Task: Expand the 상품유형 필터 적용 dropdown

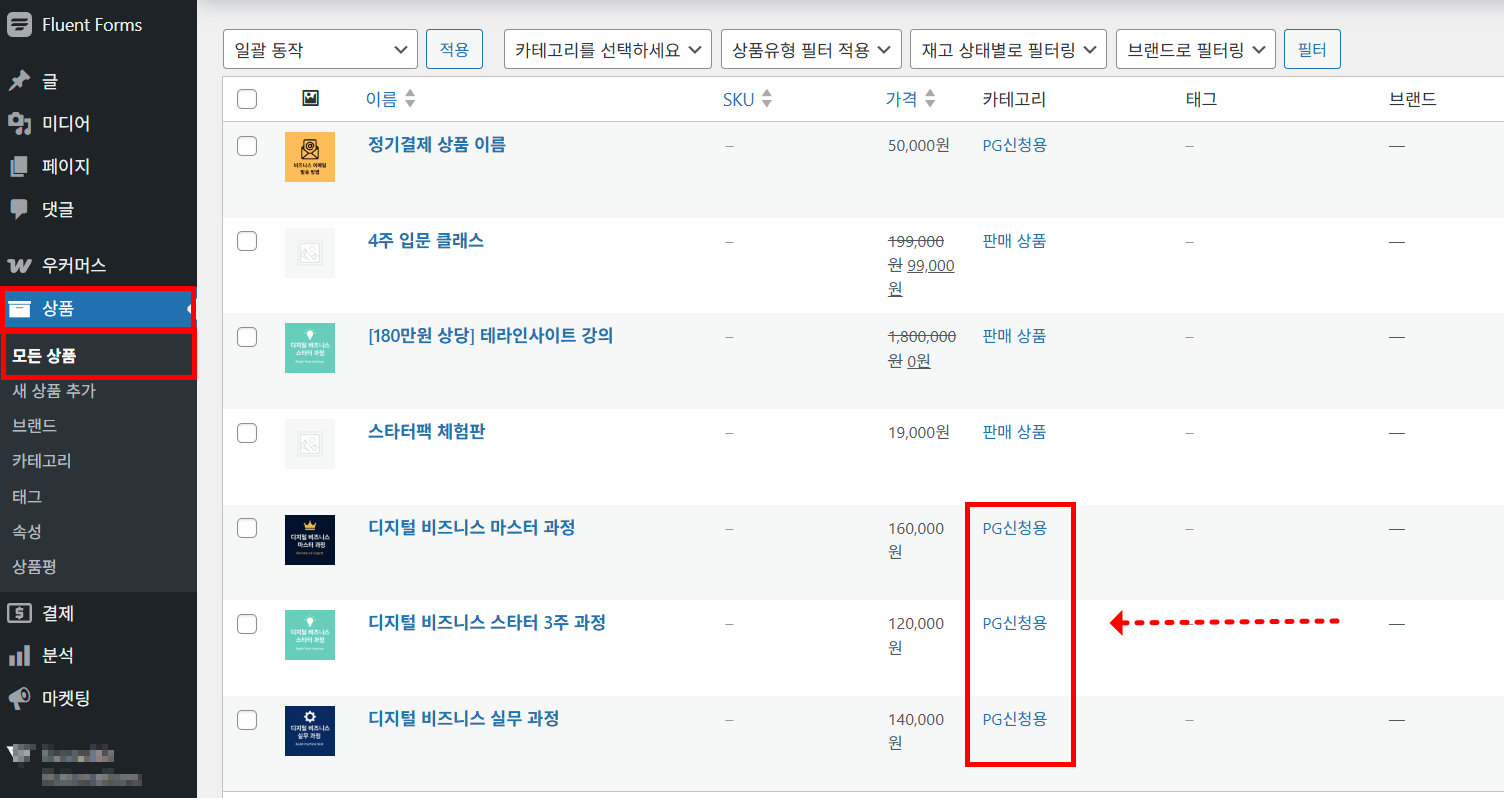Action: (811, 48)
